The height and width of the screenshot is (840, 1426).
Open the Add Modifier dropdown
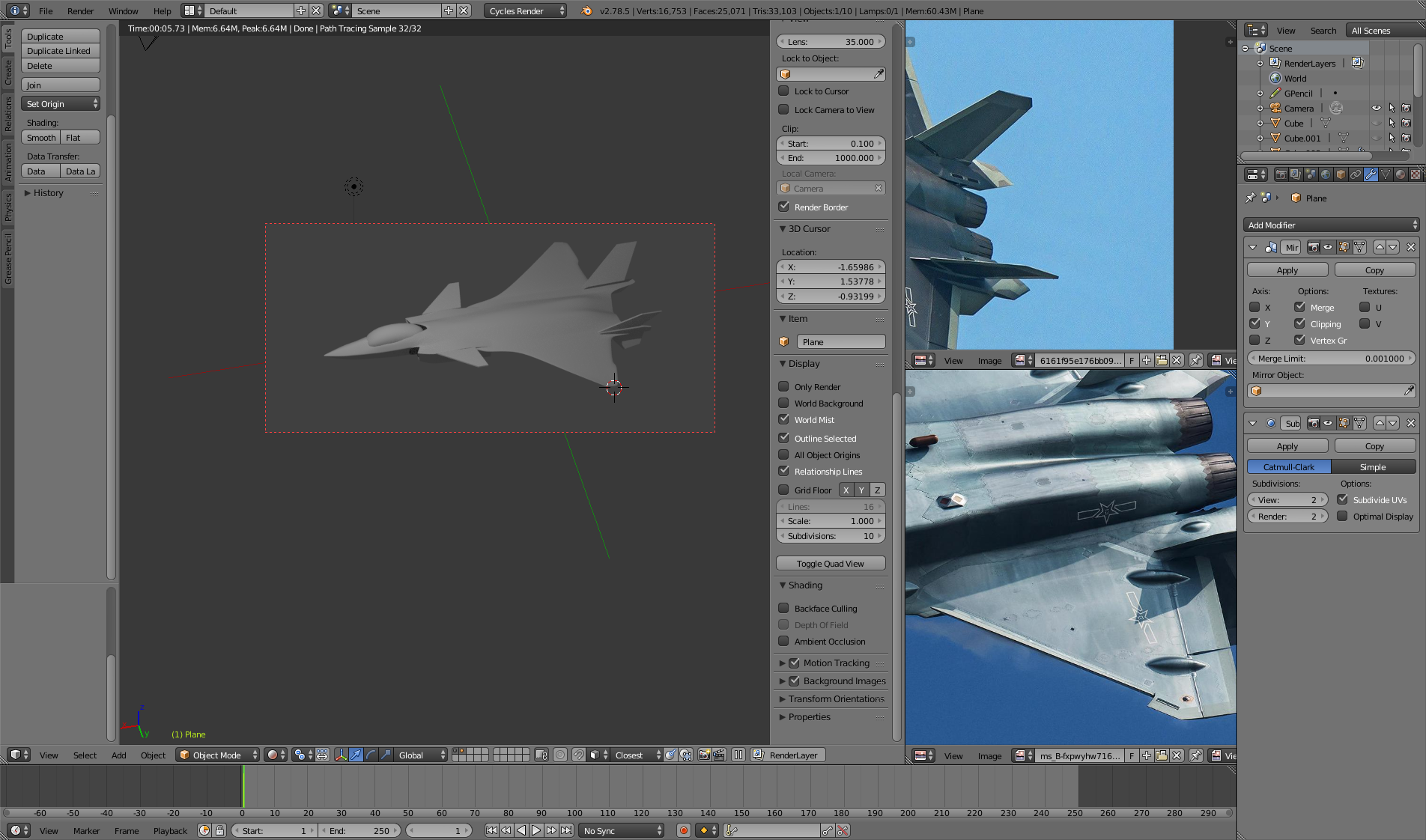[x=1332, y=225]
